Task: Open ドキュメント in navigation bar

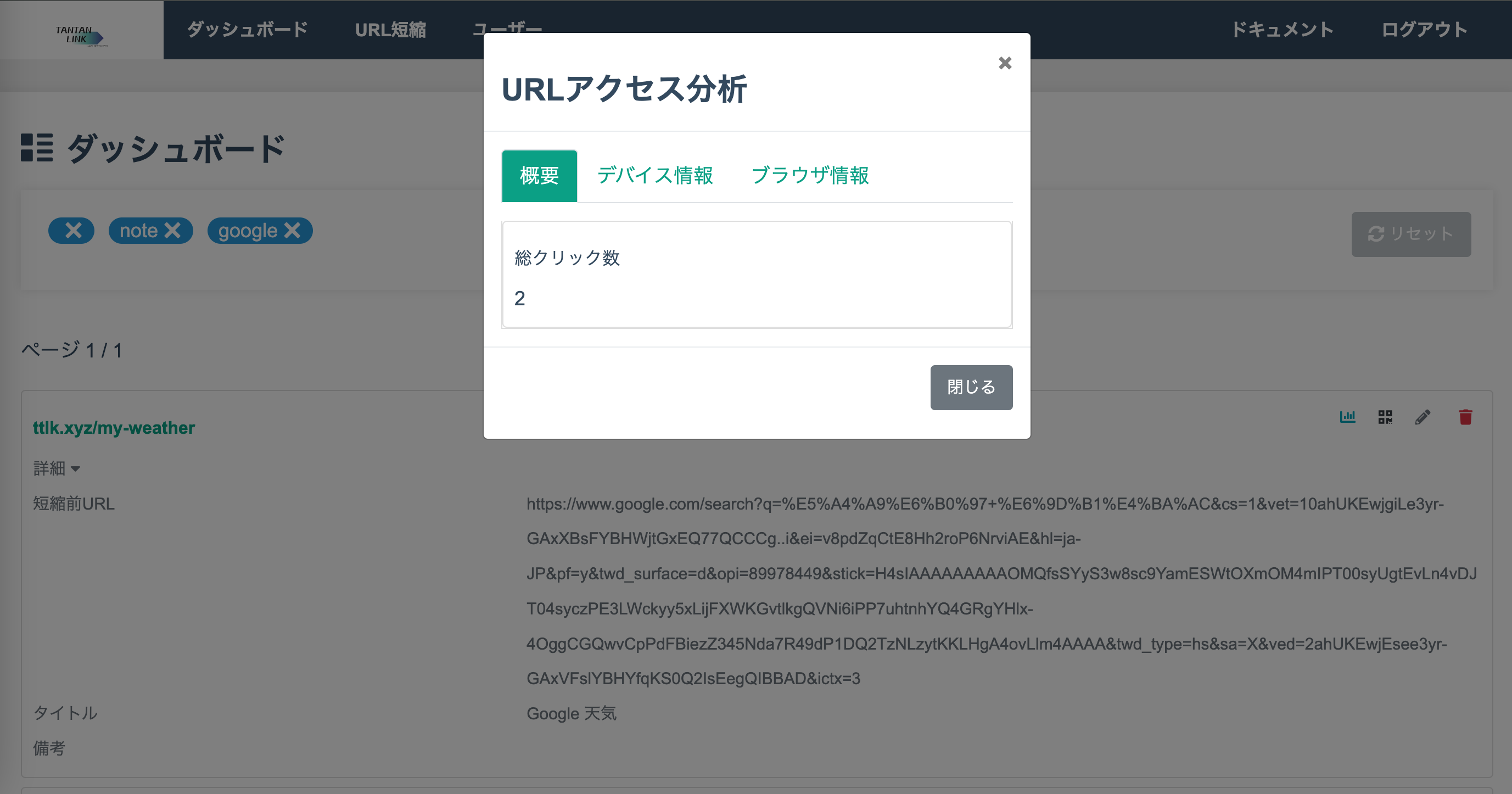Action: tap(1282, 30)
